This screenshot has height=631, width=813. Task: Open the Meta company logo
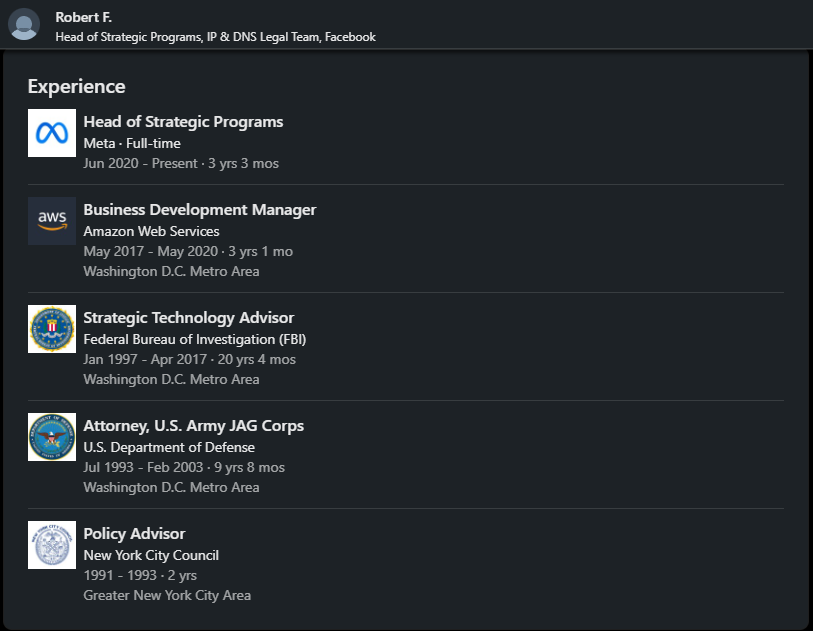point(52,133)
